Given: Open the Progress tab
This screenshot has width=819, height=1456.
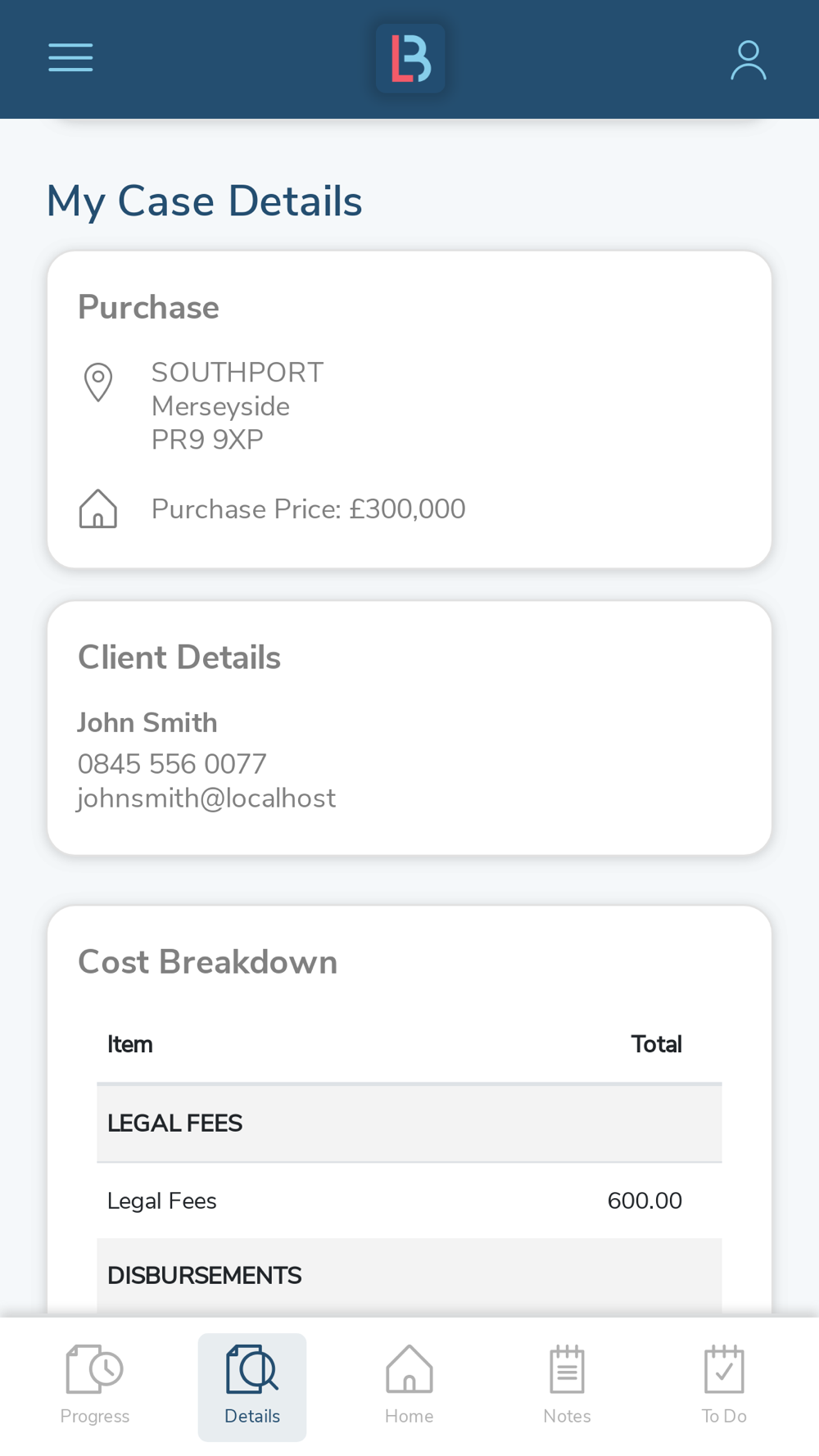Looking at the screenshot, I should [x=95, y=1386].
